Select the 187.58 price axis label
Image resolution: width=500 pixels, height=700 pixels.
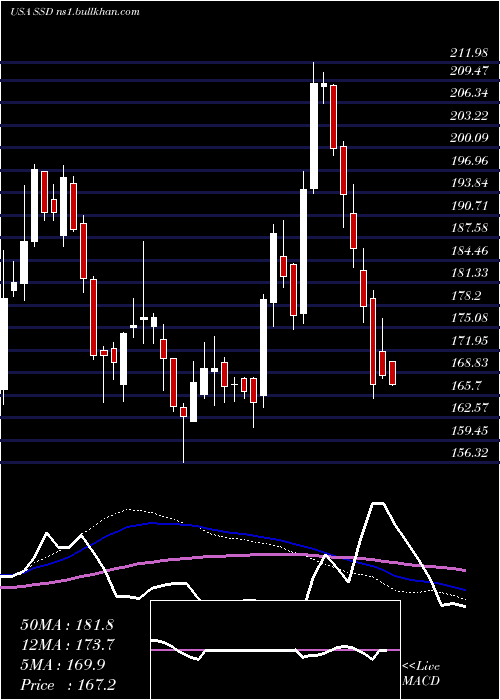469,228
